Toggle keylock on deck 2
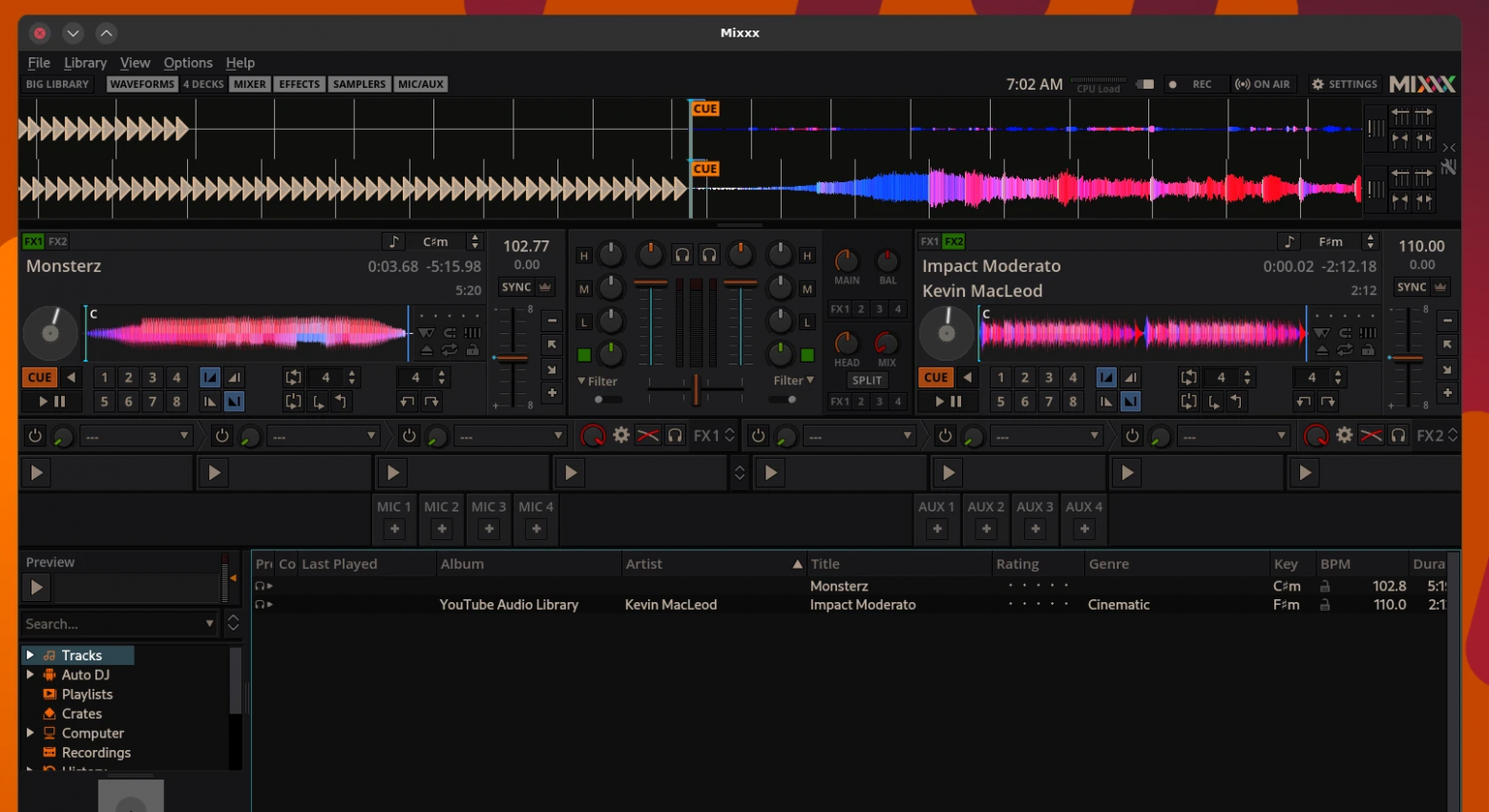The height and width of the screenshot is (812, 1489). point(1368,350)
